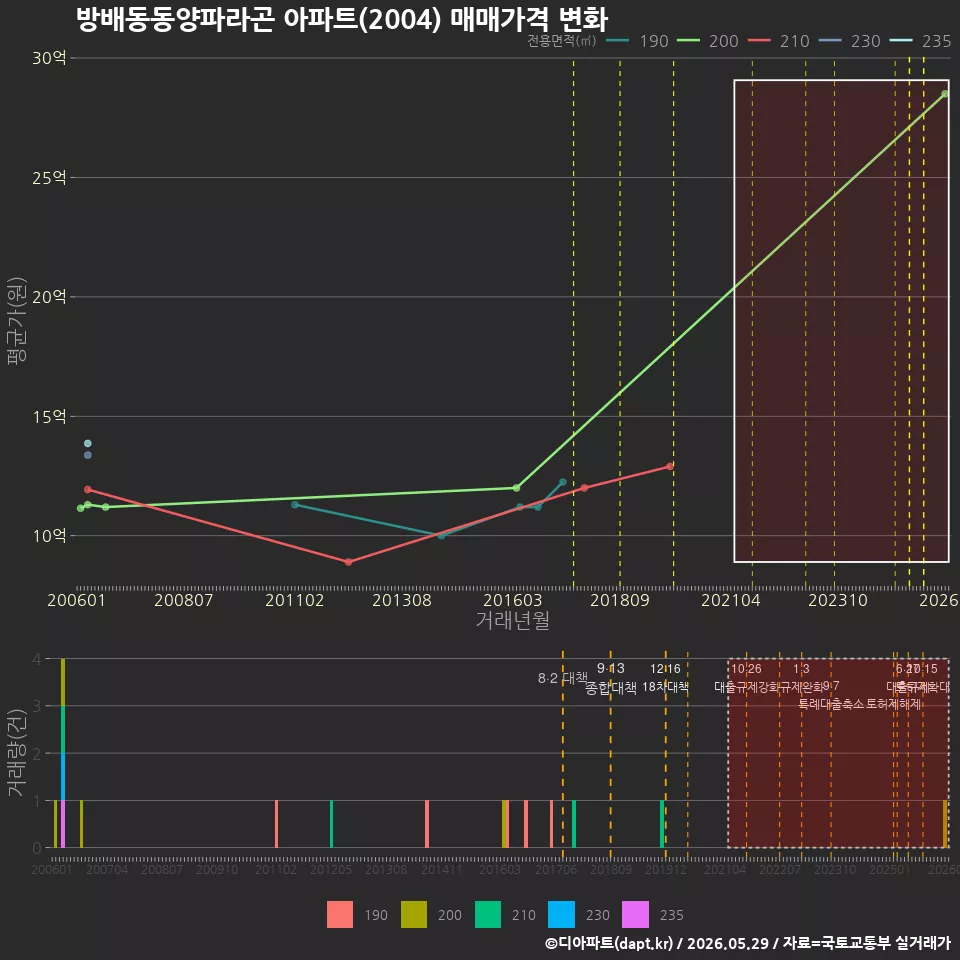Click 202501 on the volume chart x-axis
Image resolution: width=960 pixels, height=960 pixels.
click(890, 869)
